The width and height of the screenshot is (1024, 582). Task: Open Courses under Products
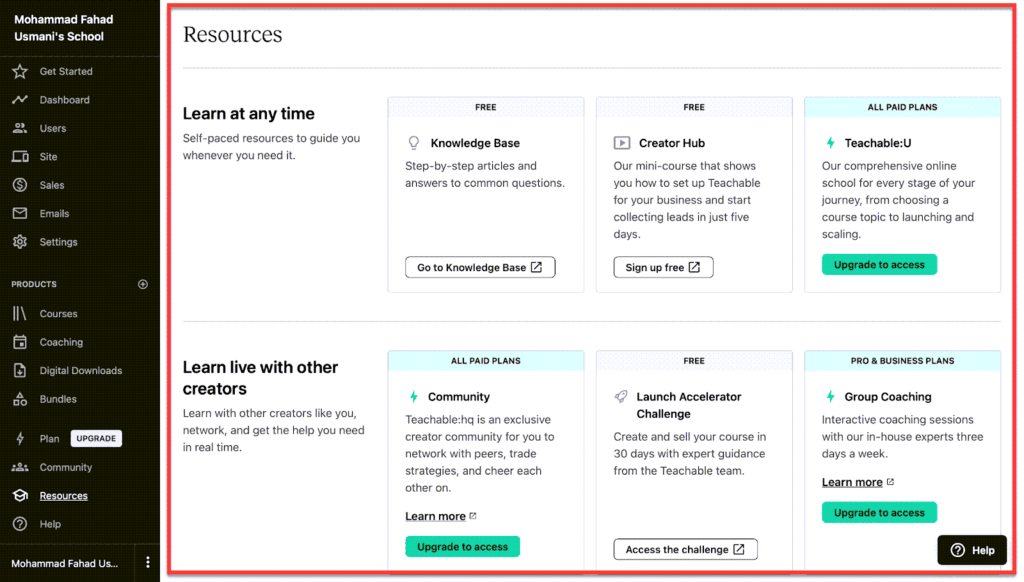58,314
